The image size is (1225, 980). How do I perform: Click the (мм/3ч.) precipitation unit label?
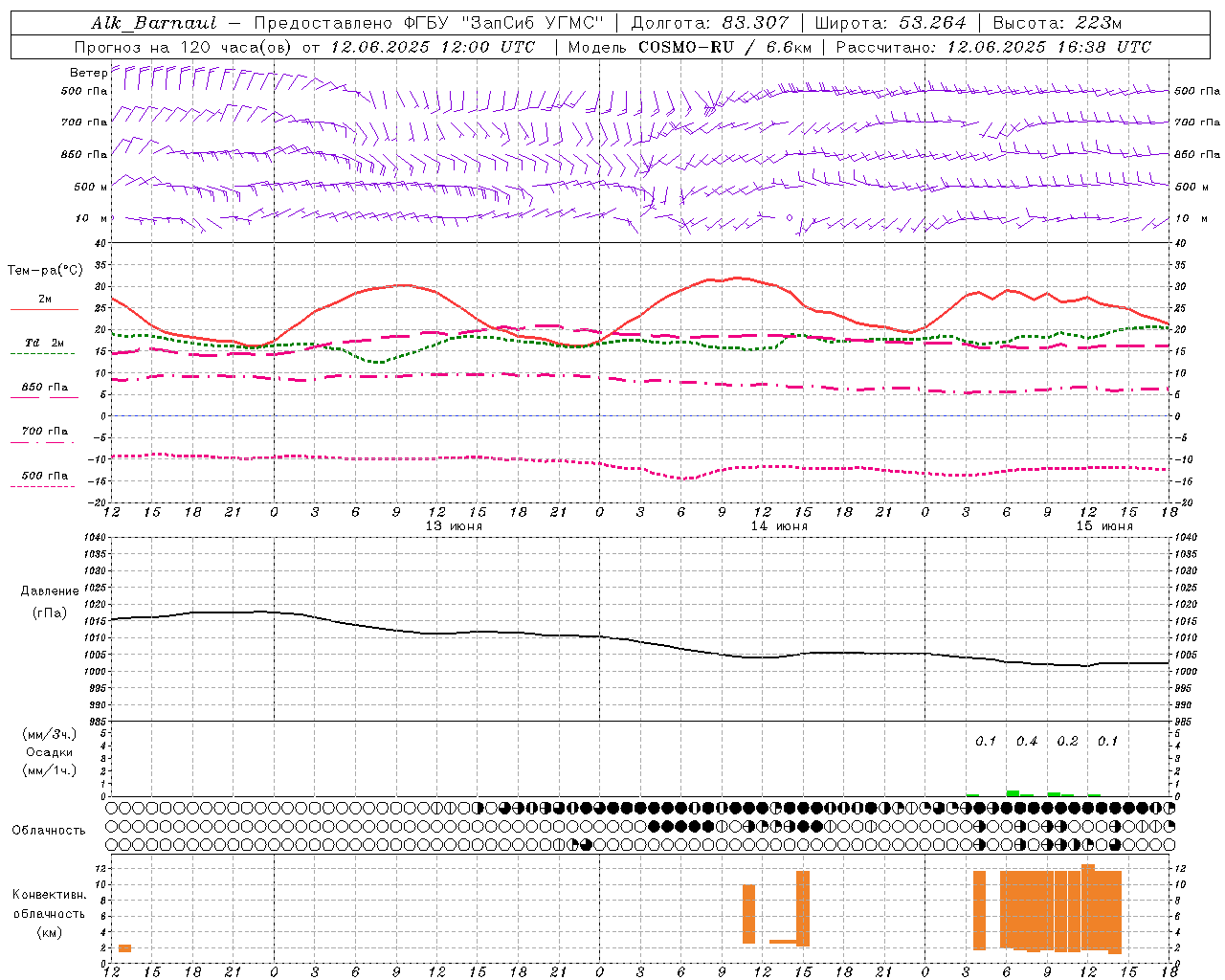tap(50, 734)
